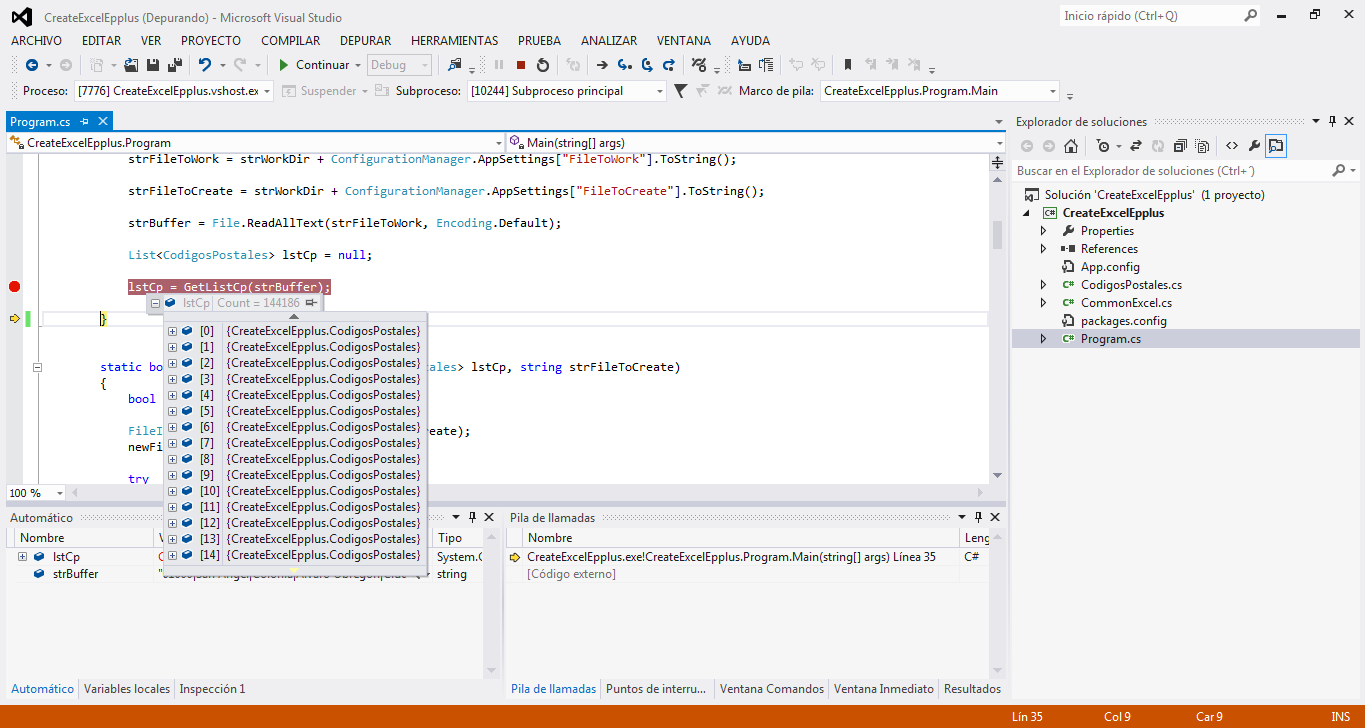The image size is (1365, 728).
Task: Click the wrench Properties icon in explorer toolbar
Action: (x=1254, y=146)
